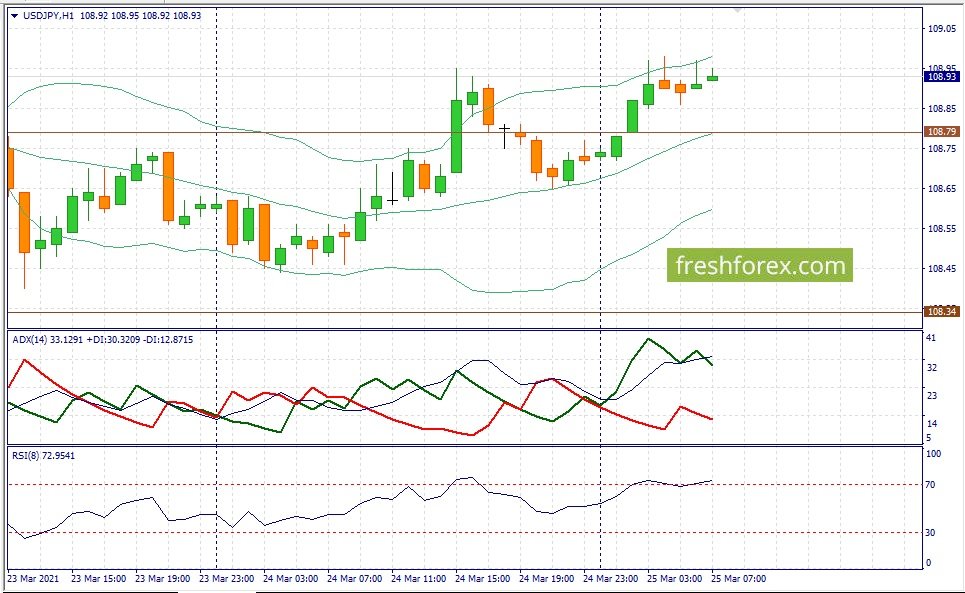Click the 108.85 price scale value
965x593 pixels.
942,108
